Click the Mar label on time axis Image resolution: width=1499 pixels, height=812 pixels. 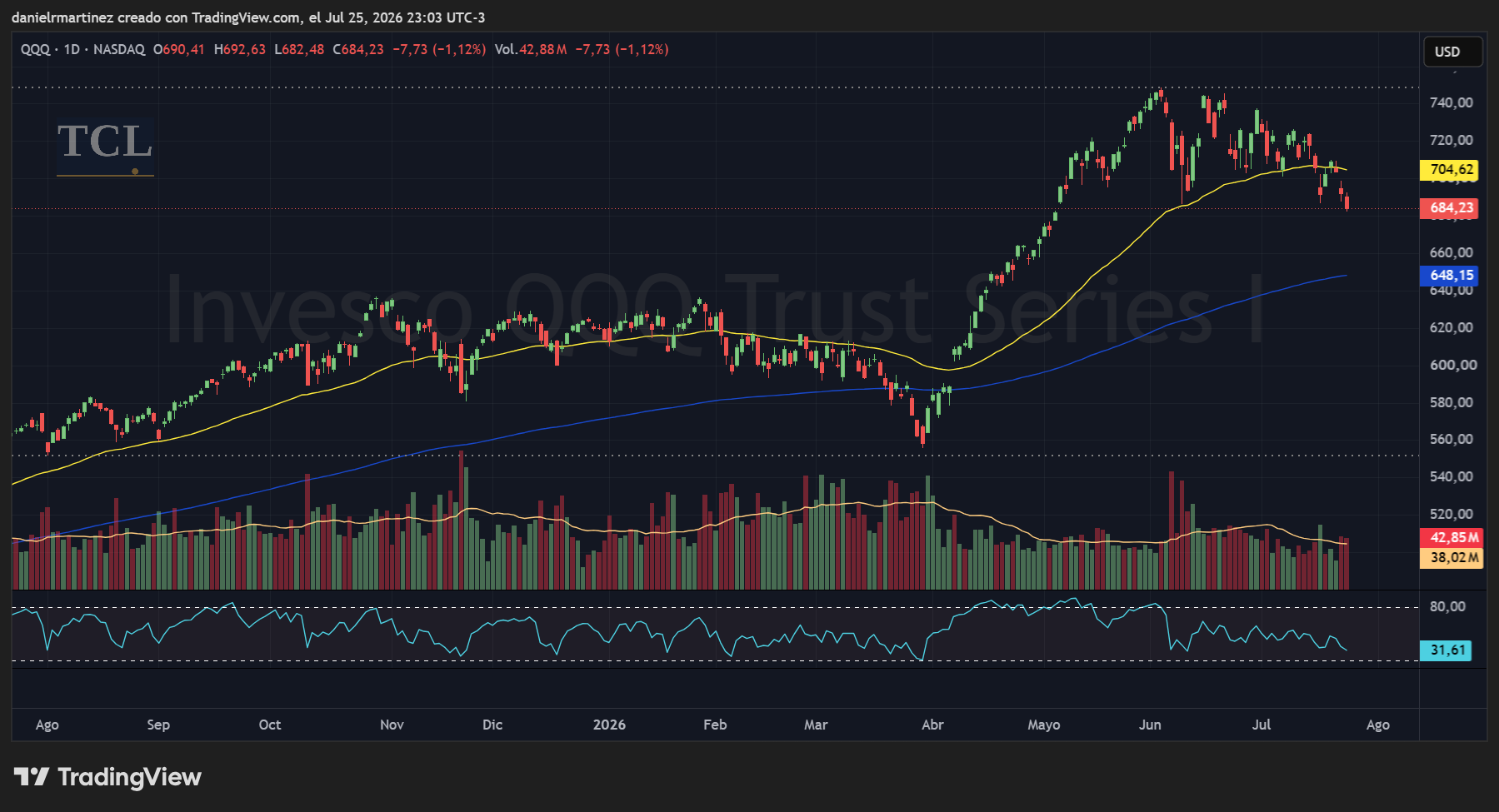[816, 725]
